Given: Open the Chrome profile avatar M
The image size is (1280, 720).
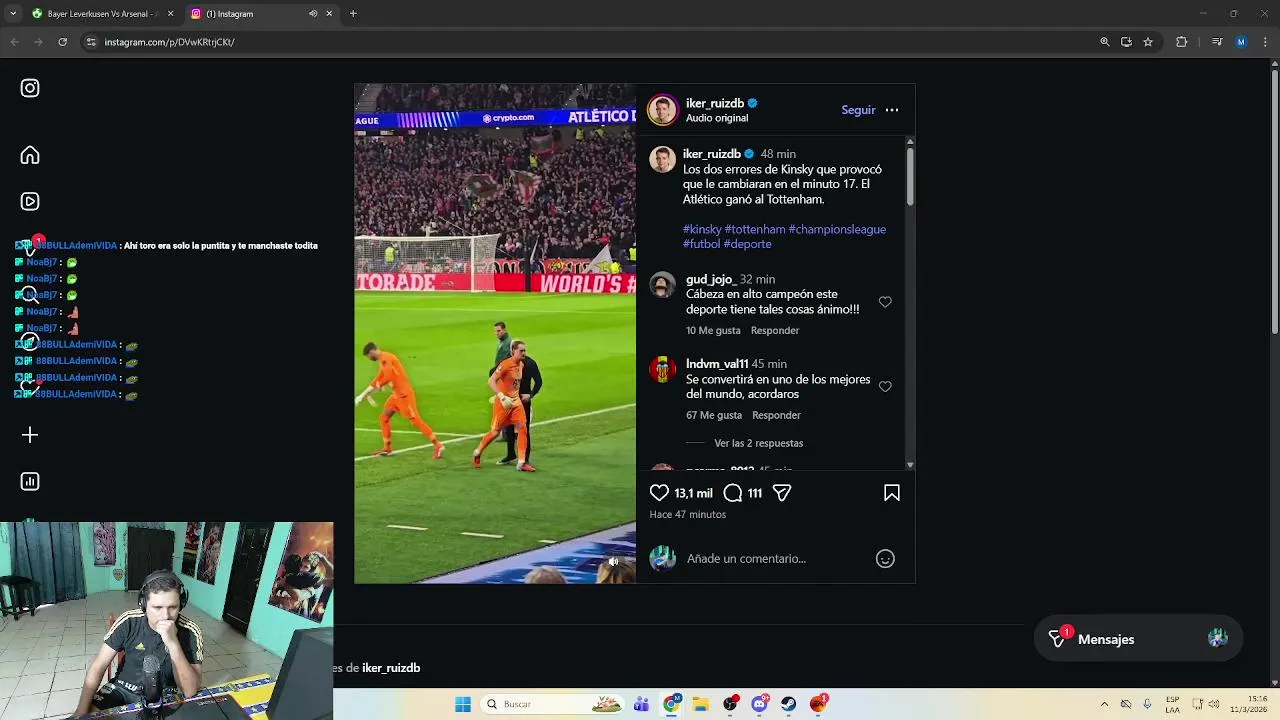Looking at the screenshot, I should pyautogui.click(x=1241, y=42).
